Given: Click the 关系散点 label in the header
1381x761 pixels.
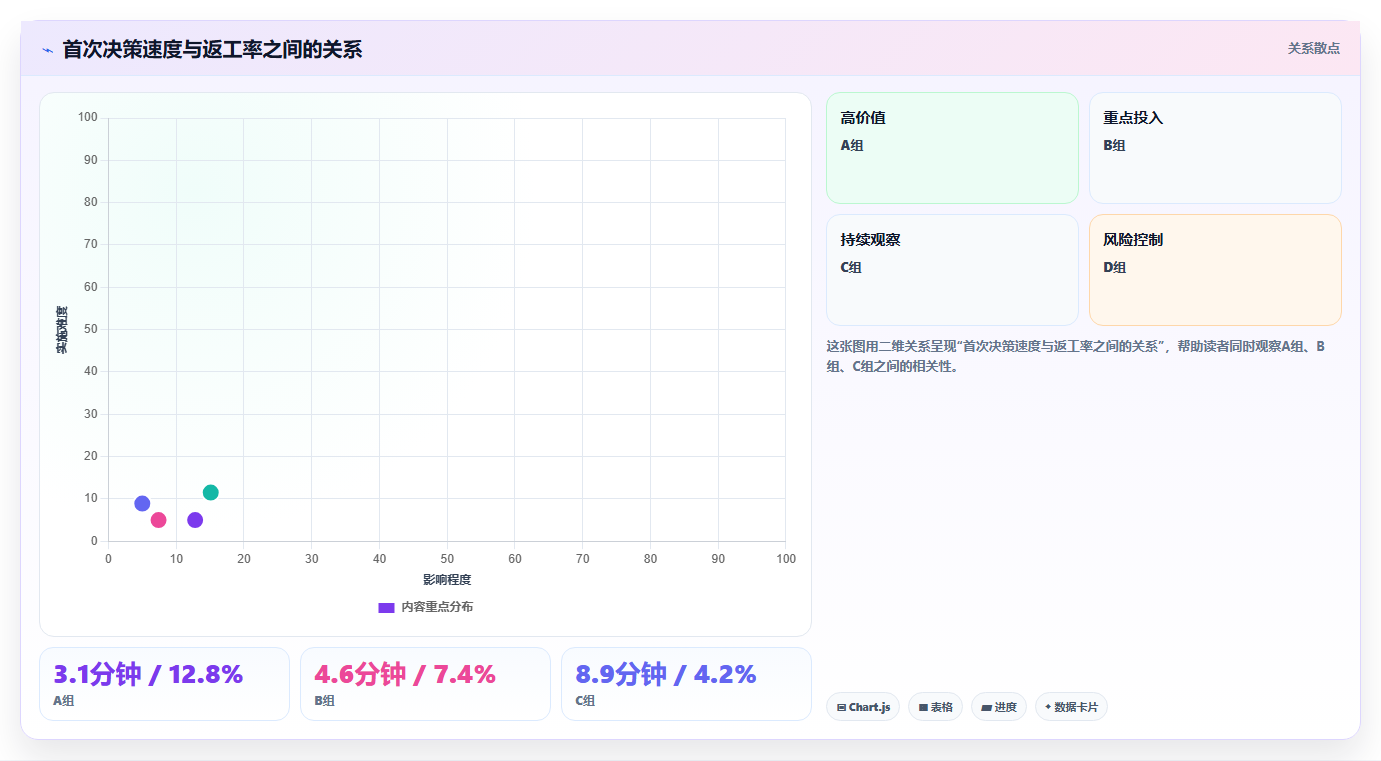Looking at the screenshot, I should (x=1313, y=48).
